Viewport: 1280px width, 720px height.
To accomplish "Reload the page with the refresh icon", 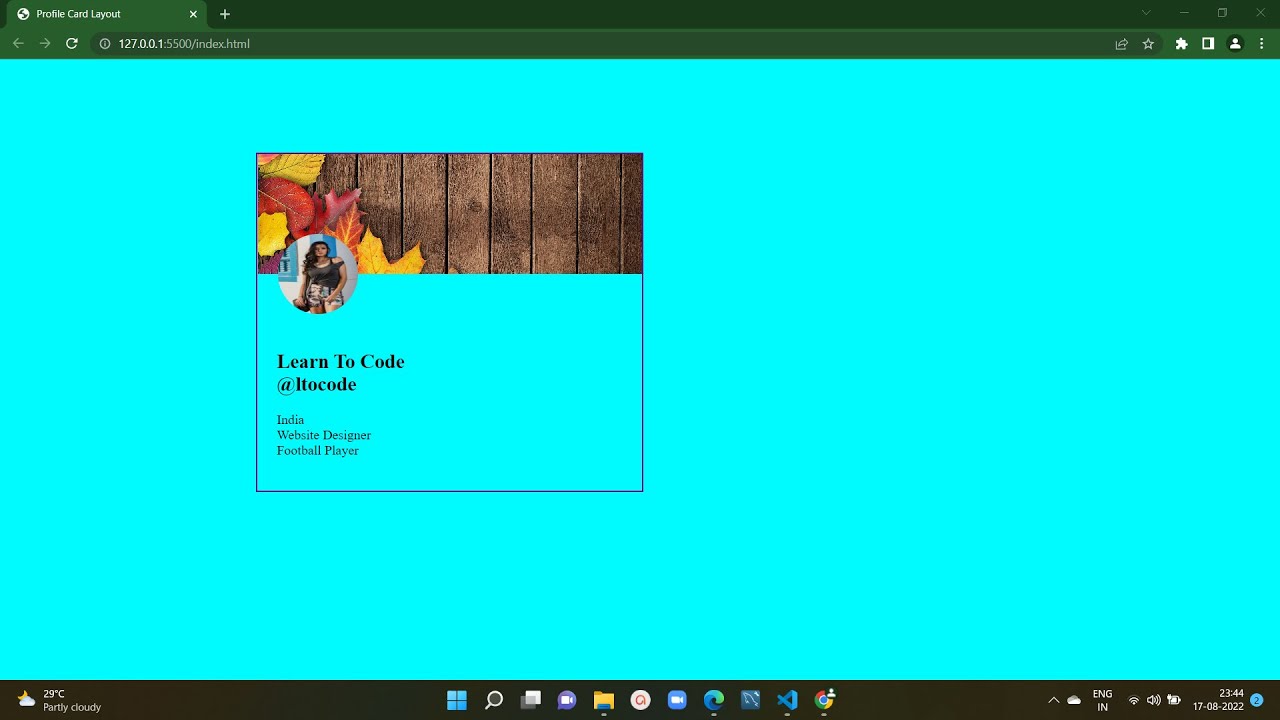I will (71, 44).
